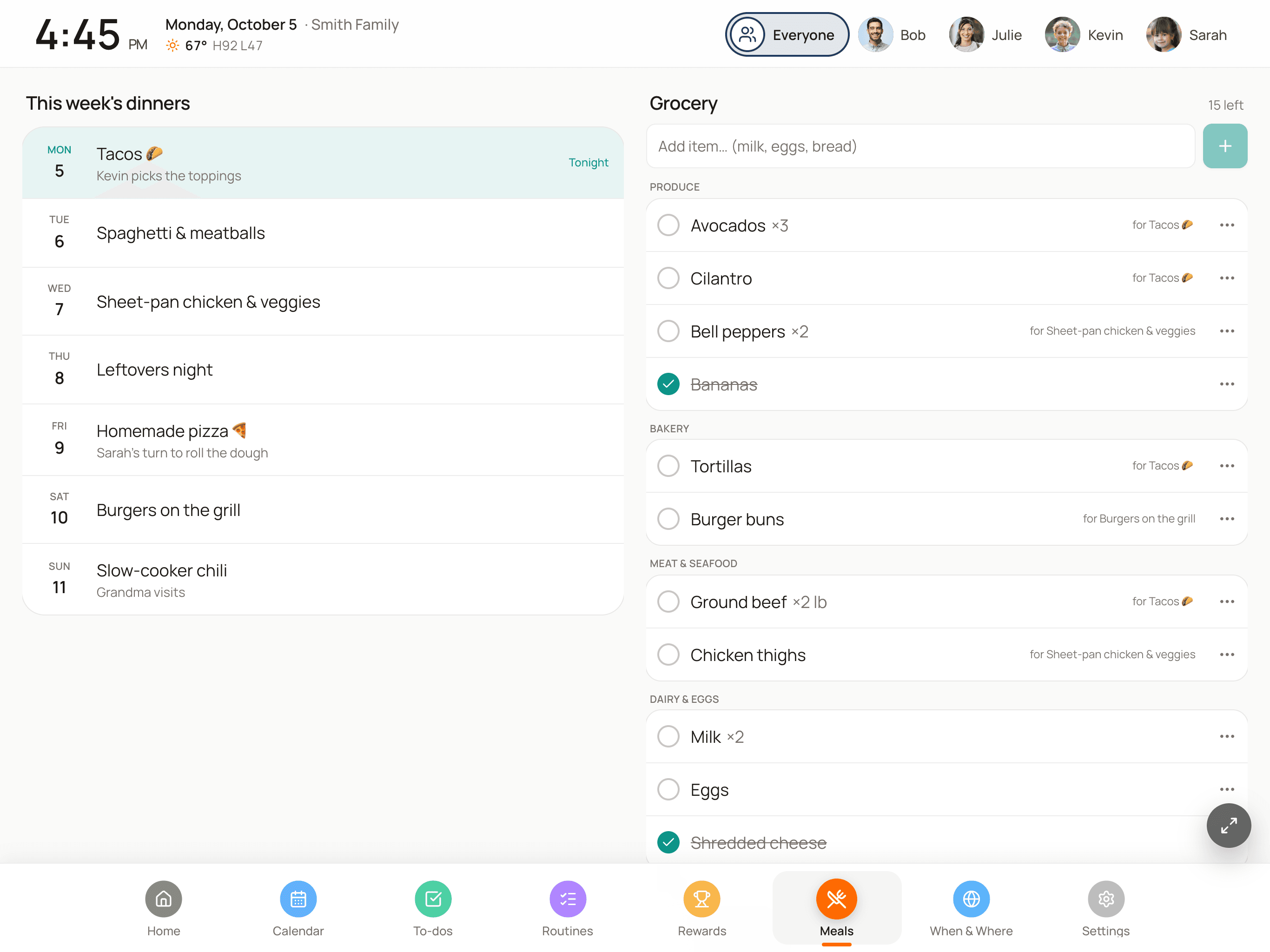Open more options for Chicken thighs
Screen dimensions: 1270x952
[1226, 654]
